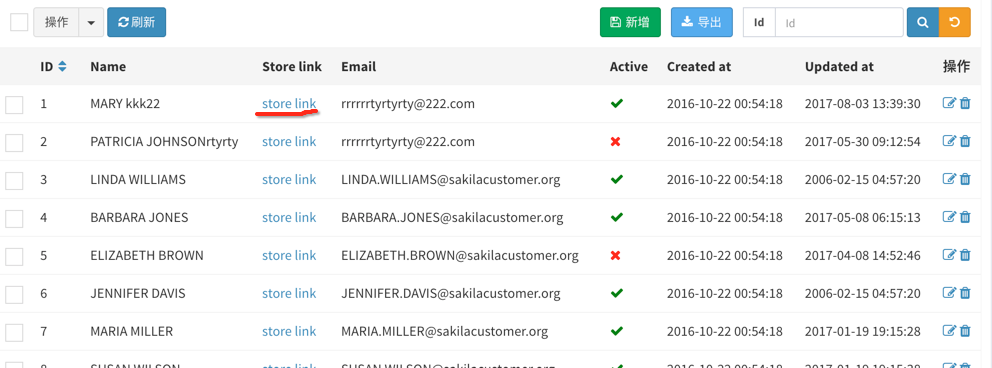Screen dimensions: 992x368
Task: Toggle the select-all checkbox in toolbar
Action: pyautogui.click(x=19, y=22)
